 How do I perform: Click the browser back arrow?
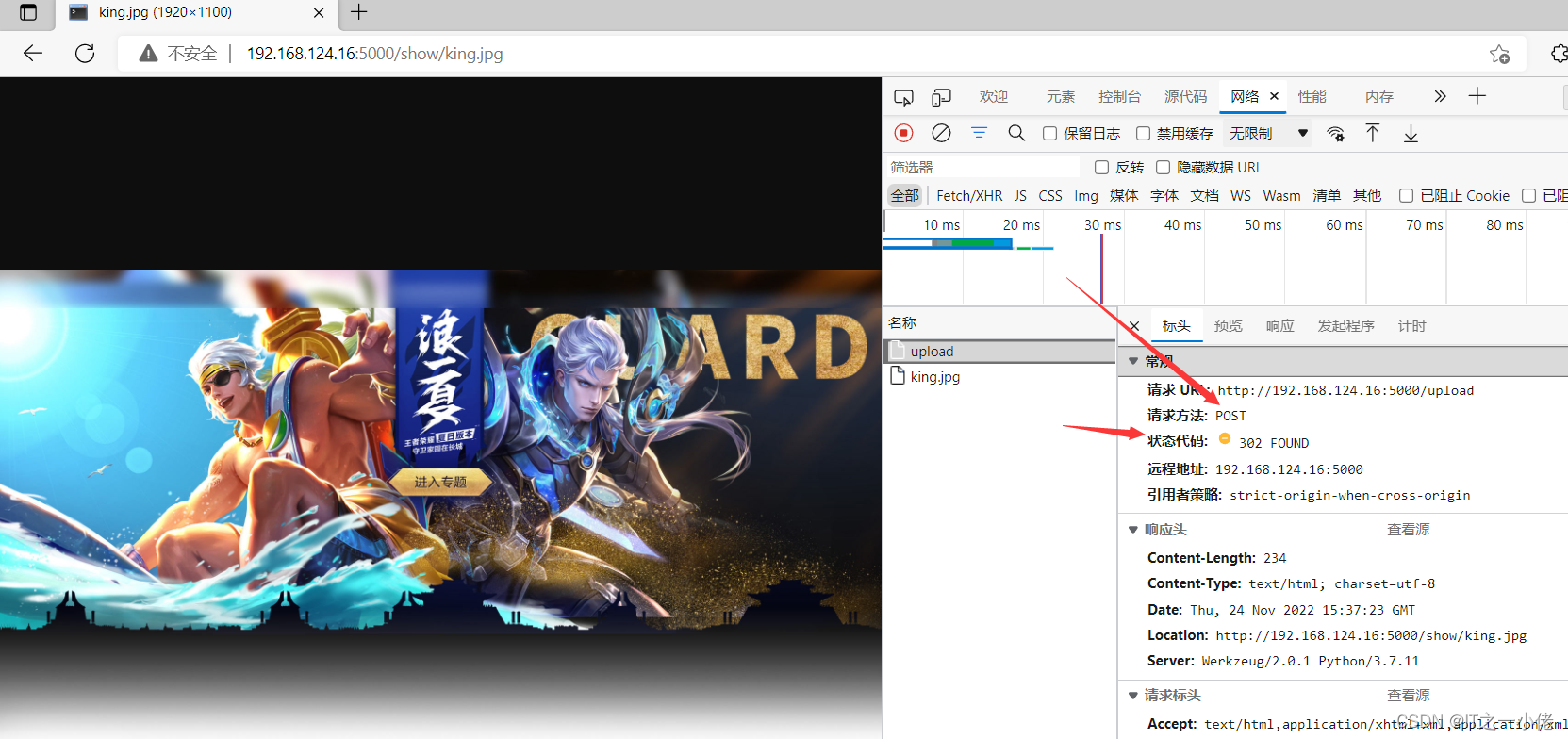tap(33, 54)
